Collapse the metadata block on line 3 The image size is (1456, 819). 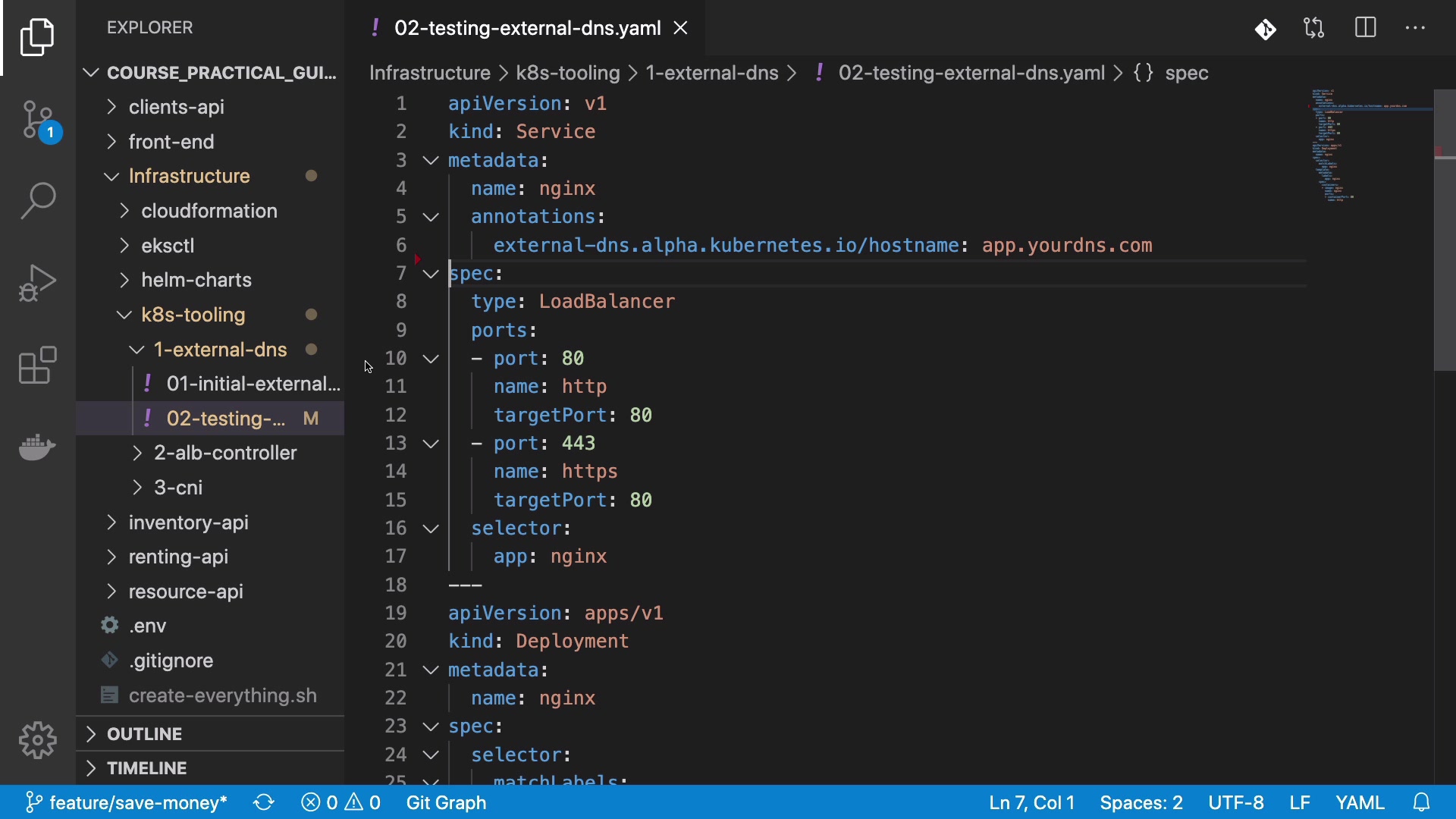(431, 161)
